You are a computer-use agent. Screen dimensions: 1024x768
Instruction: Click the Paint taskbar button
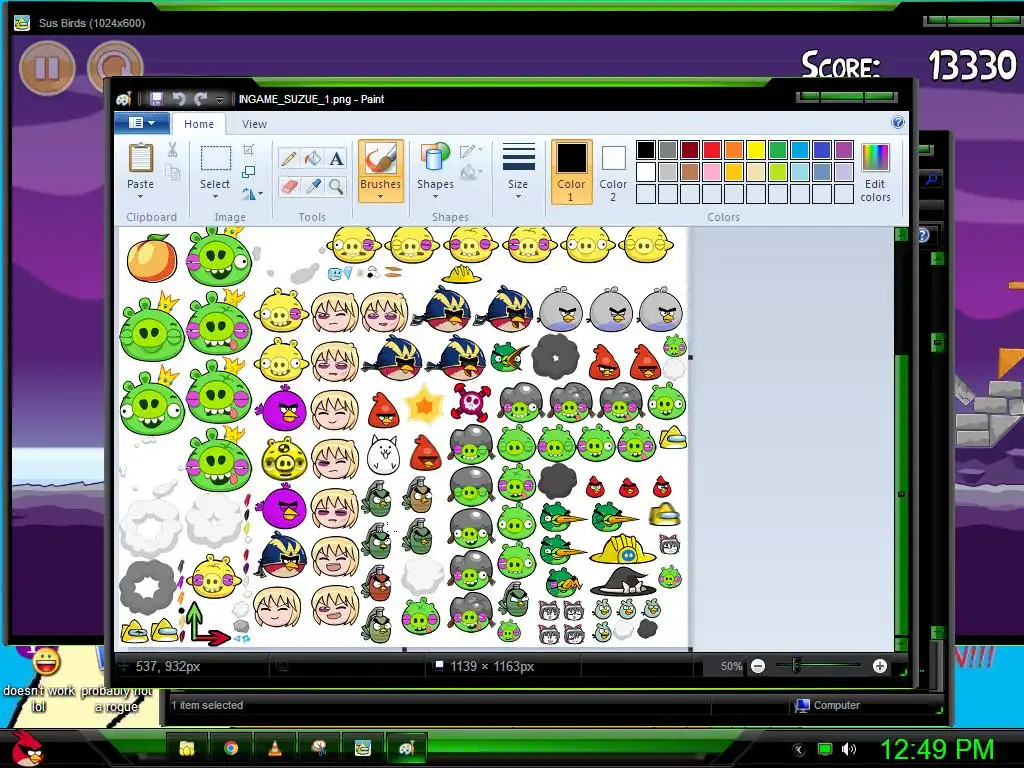point(406,748)
